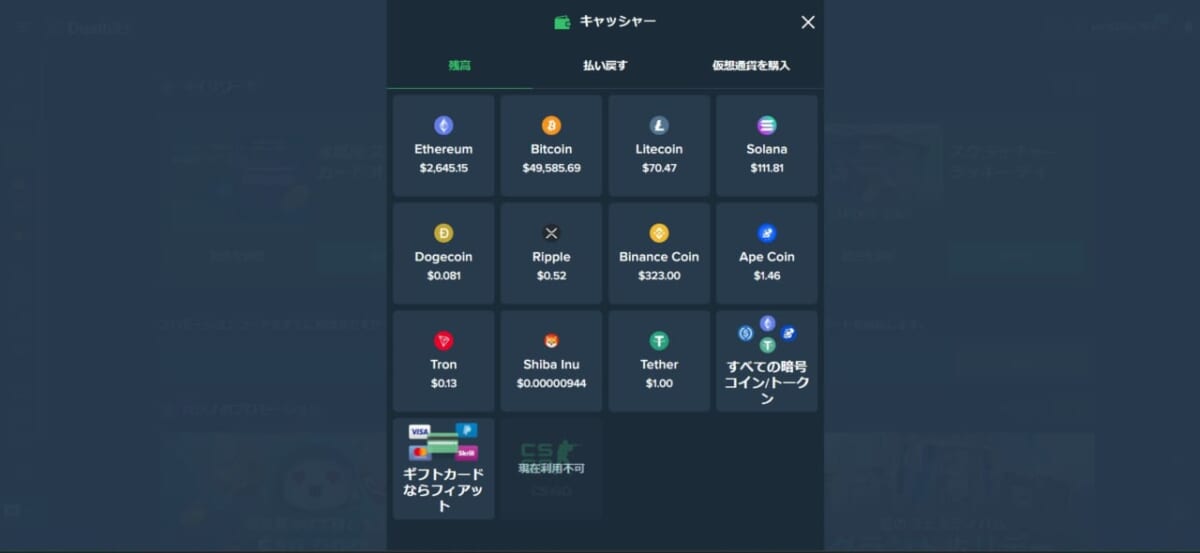1200x553 pixels.
Task: Select the Tron coin icon
Action: click(443, 341)
